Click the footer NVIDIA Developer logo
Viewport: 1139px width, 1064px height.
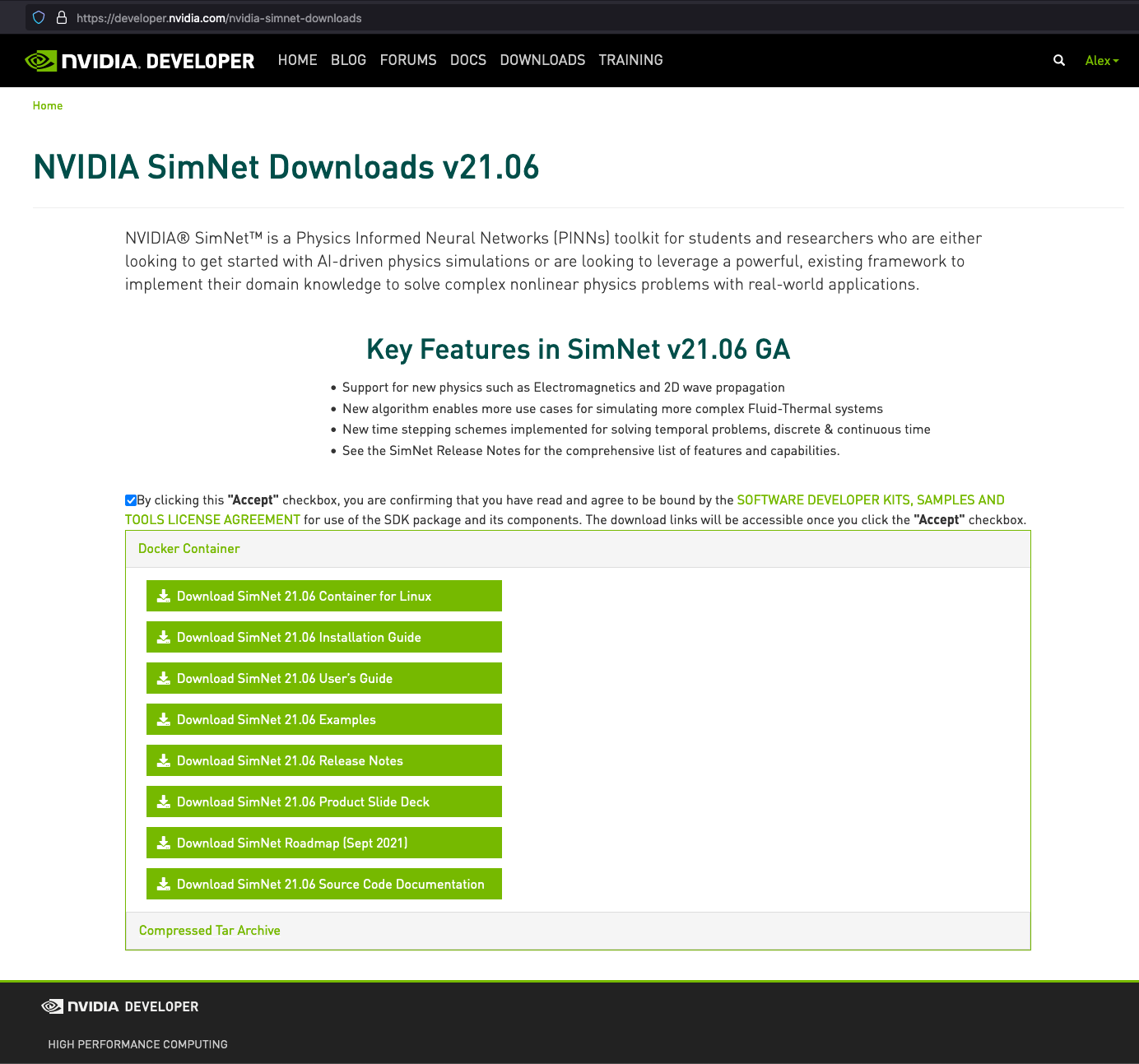tap(120, 1006)
